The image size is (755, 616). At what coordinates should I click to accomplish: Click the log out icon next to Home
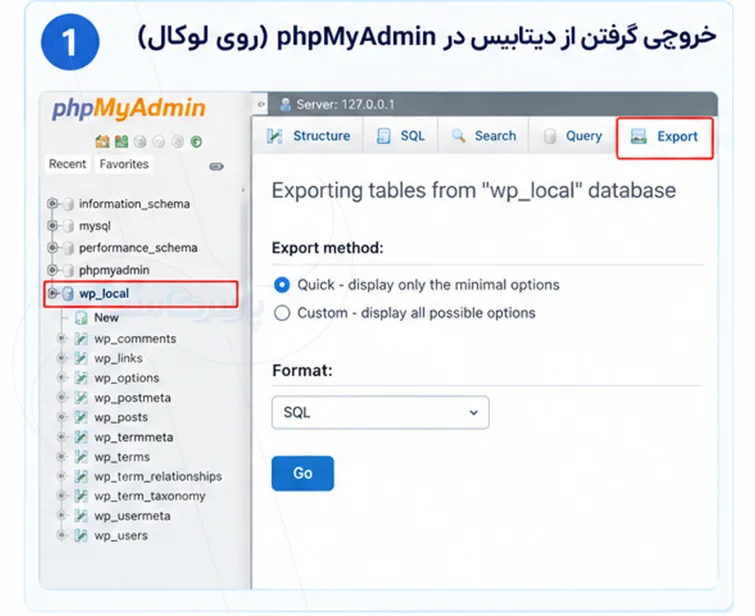(121, 141)
